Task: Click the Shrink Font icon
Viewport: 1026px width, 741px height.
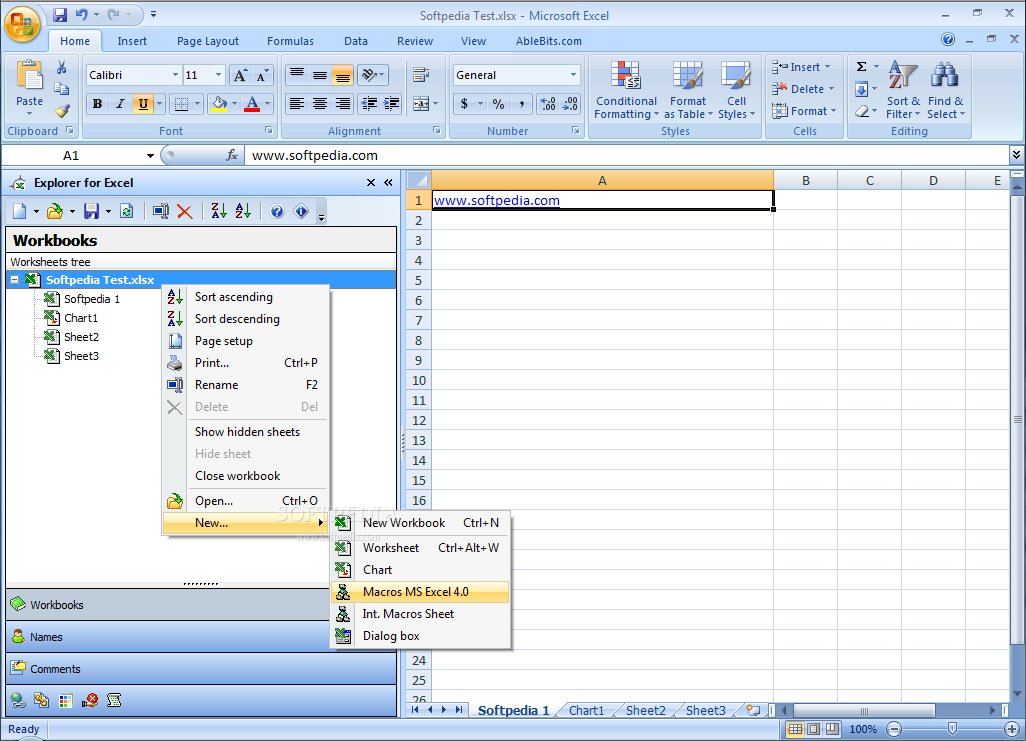Action: click(x=262, y=75)
